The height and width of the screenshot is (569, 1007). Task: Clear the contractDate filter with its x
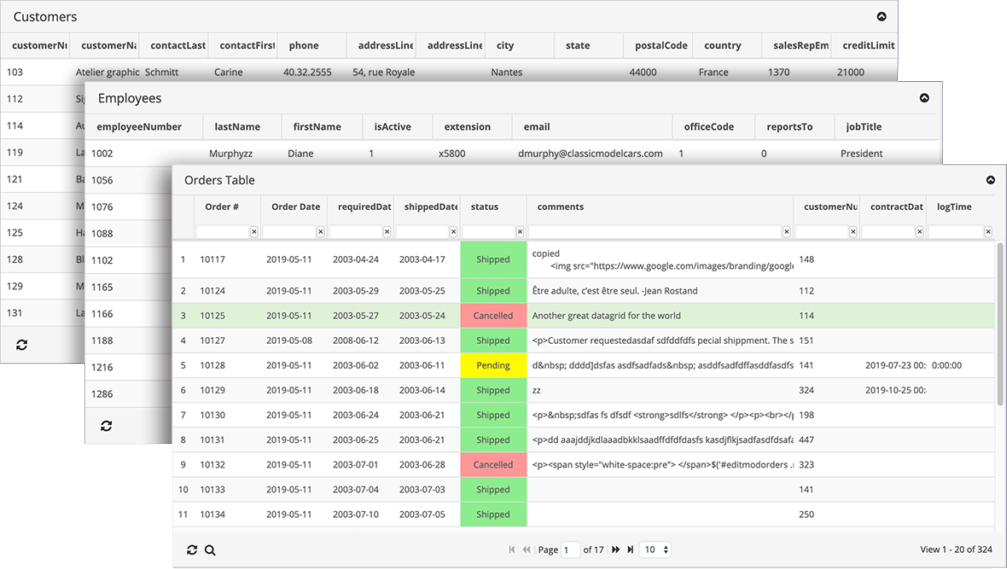point(919,232)
